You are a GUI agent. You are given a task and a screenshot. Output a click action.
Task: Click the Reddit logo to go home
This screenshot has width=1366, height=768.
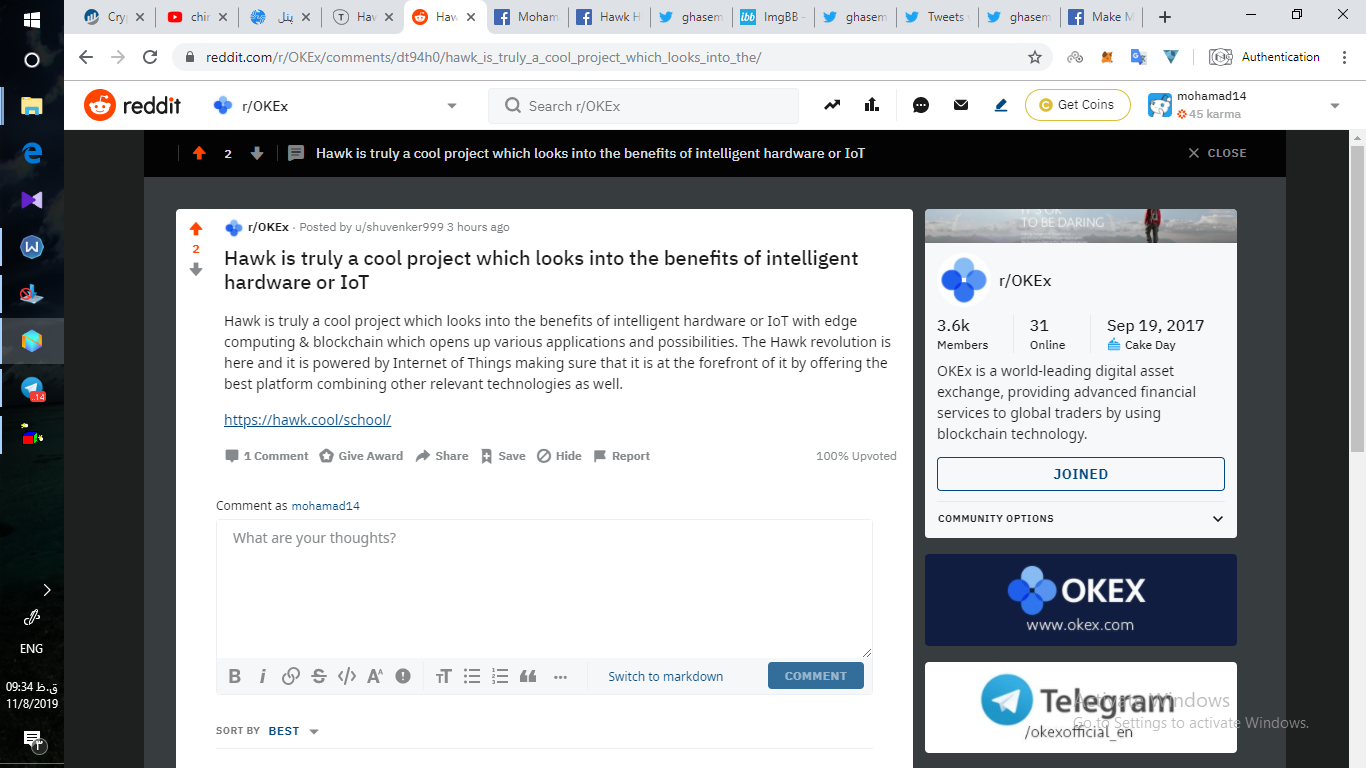pos(132,105)
